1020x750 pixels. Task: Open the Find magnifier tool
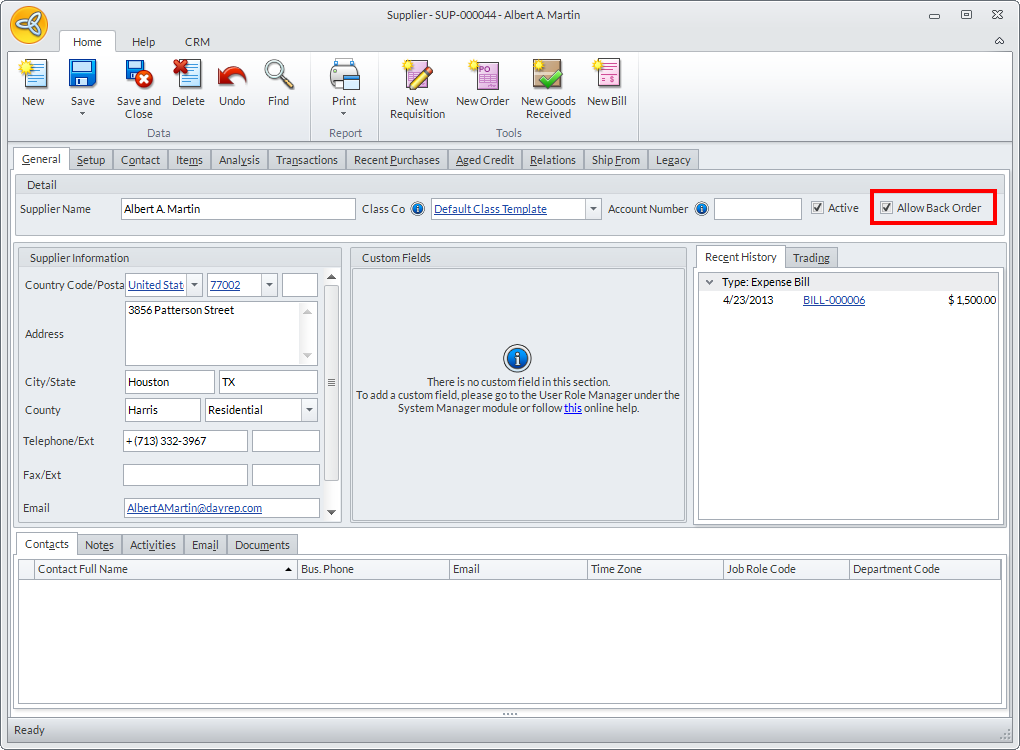point(278,76)
